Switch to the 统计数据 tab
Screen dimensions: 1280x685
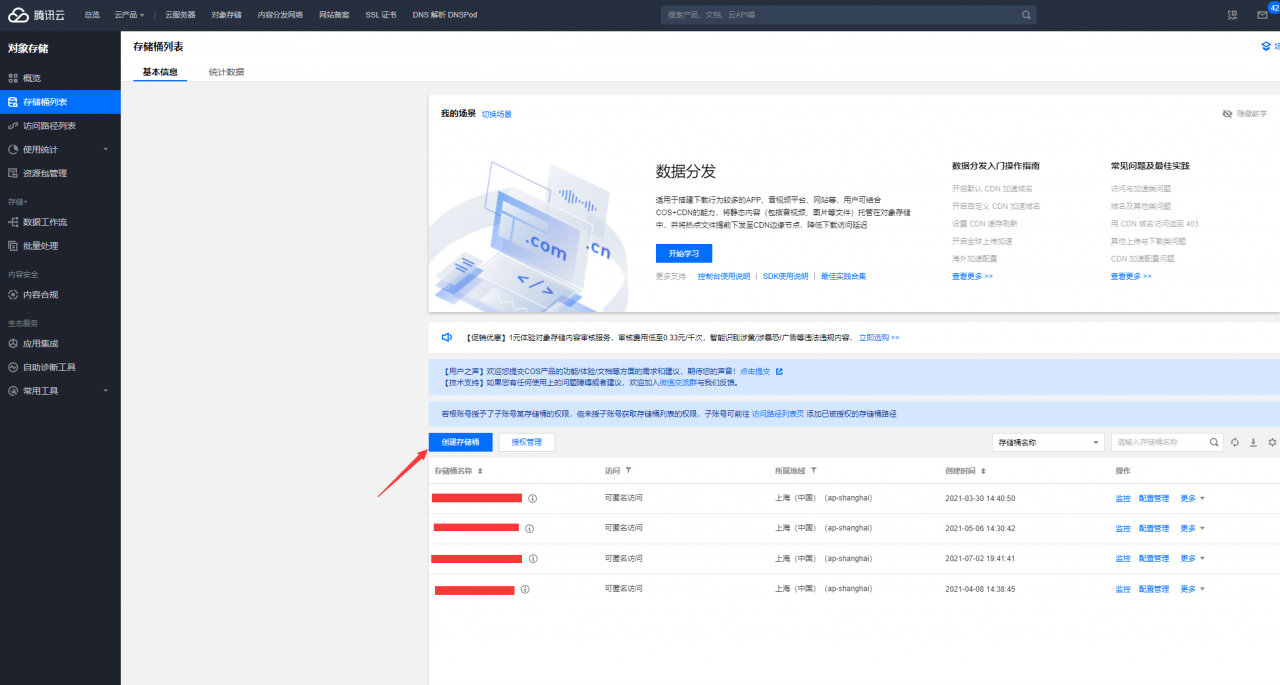224,71
